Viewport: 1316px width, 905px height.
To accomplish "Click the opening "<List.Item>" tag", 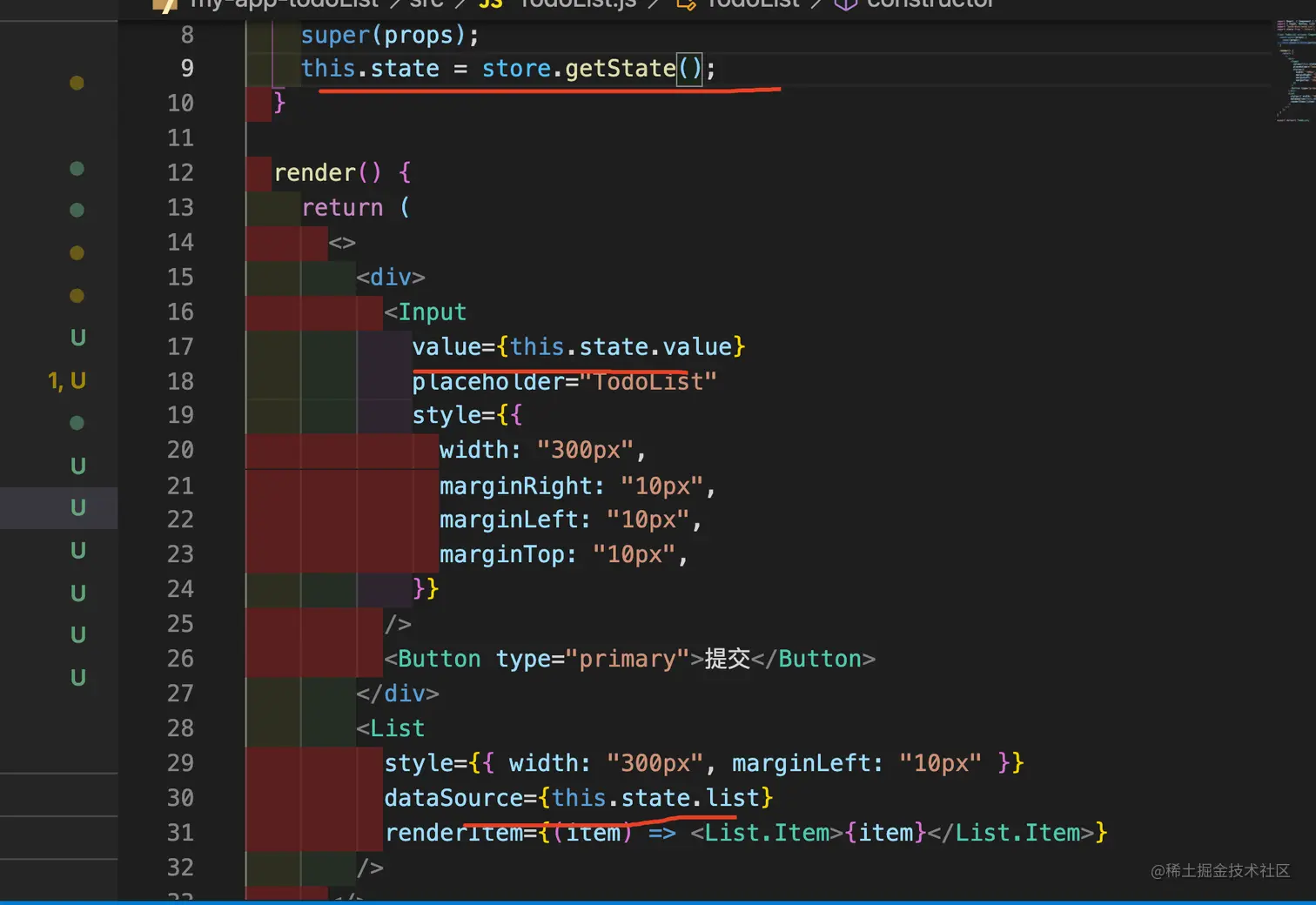I will 767,833.
